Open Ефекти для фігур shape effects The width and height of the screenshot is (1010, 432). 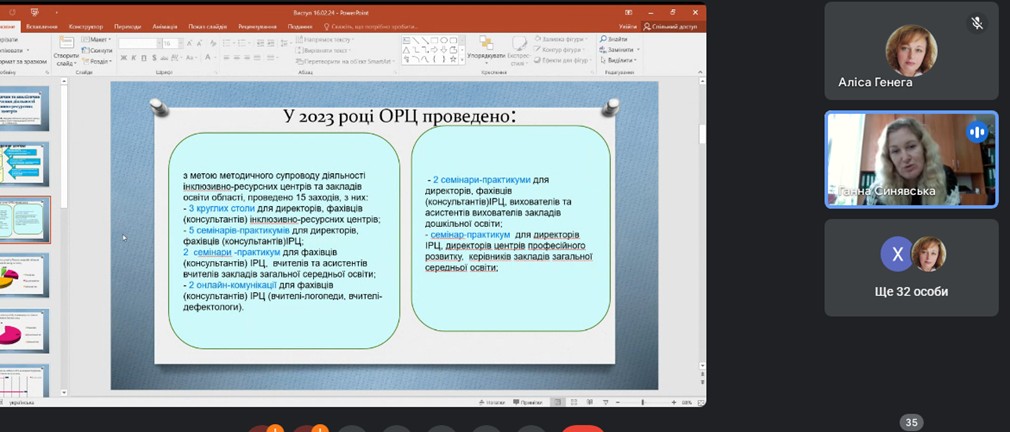pyautogui.click(x=562, y=61)
